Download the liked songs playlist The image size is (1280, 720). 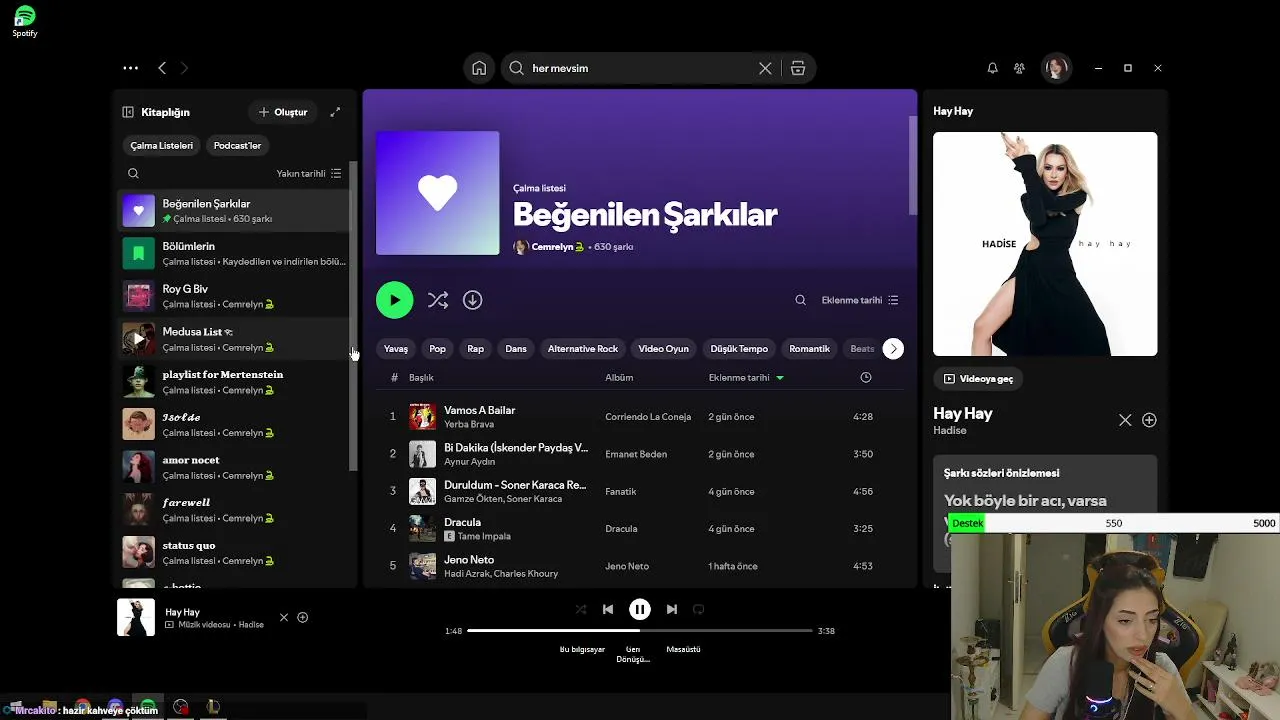(x=473, y=300)
